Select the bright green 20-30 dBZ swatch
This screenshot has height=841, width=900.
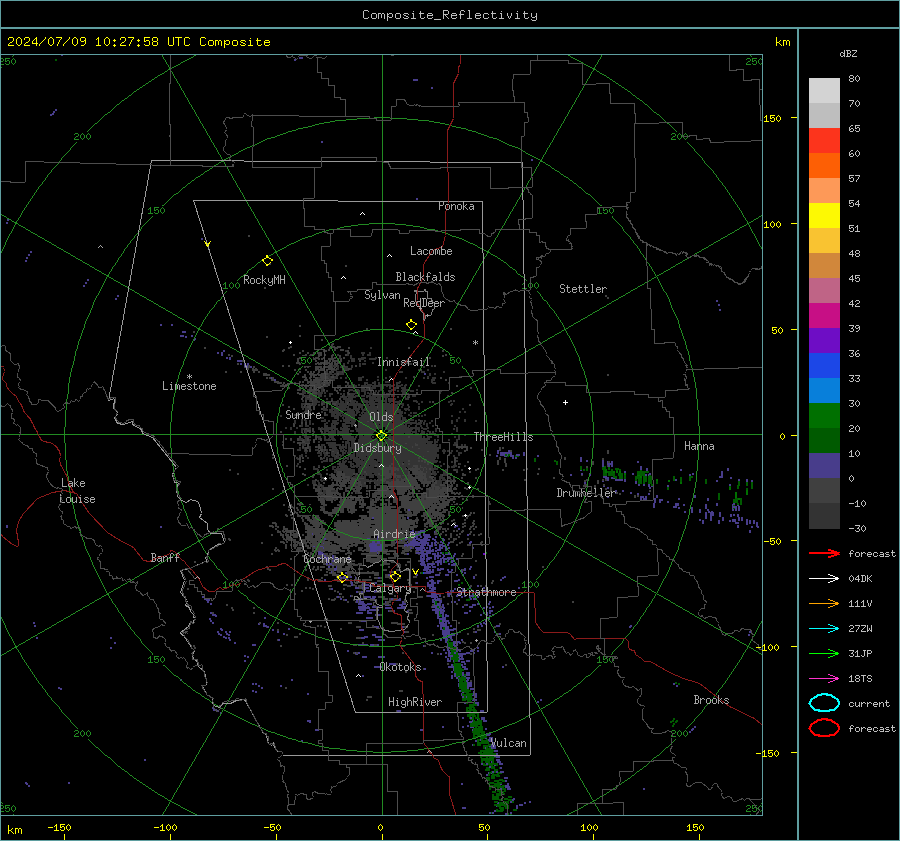tap(824, 416)
